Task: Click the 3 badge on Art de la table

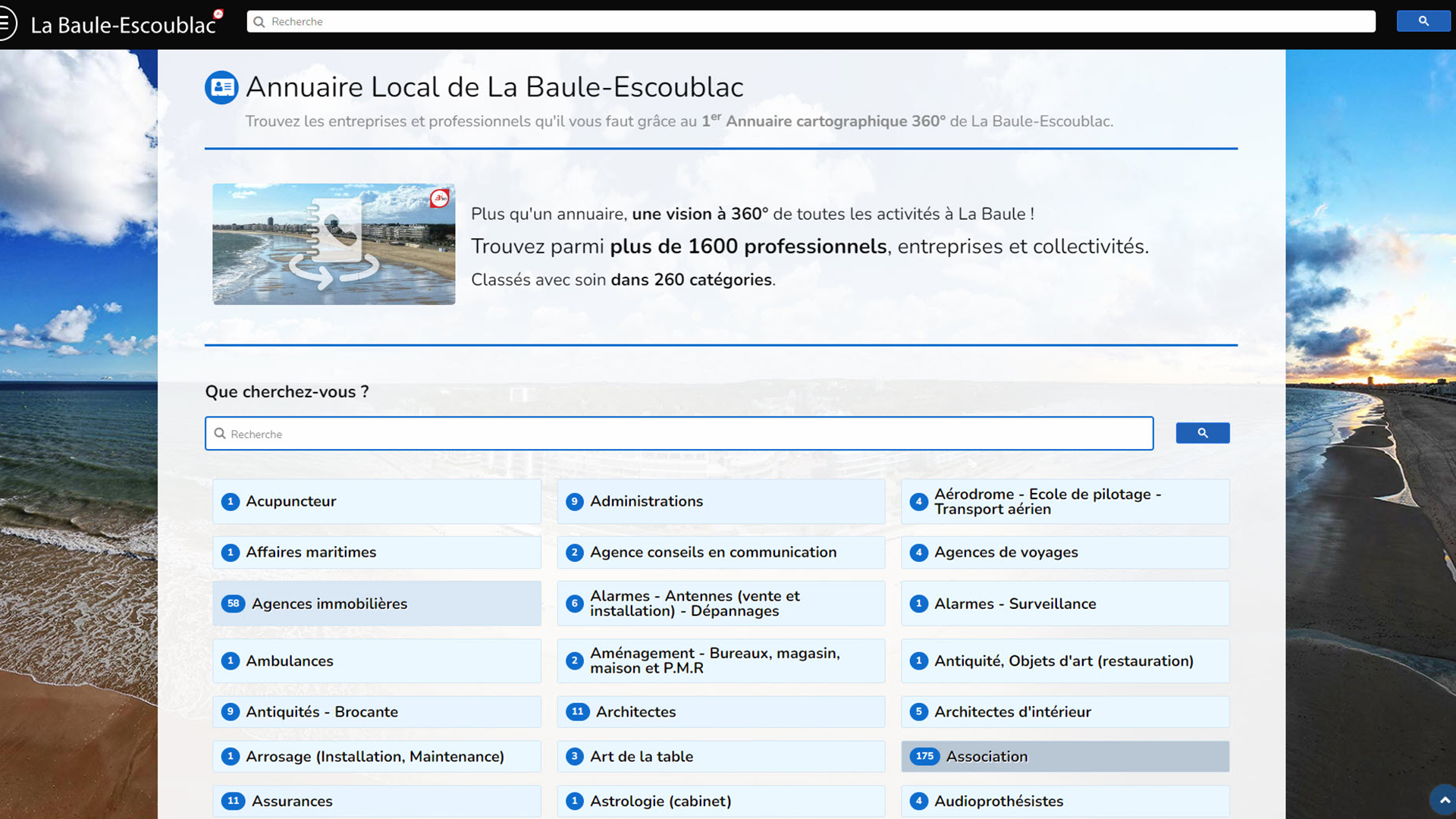Action: tap(575, 757)
